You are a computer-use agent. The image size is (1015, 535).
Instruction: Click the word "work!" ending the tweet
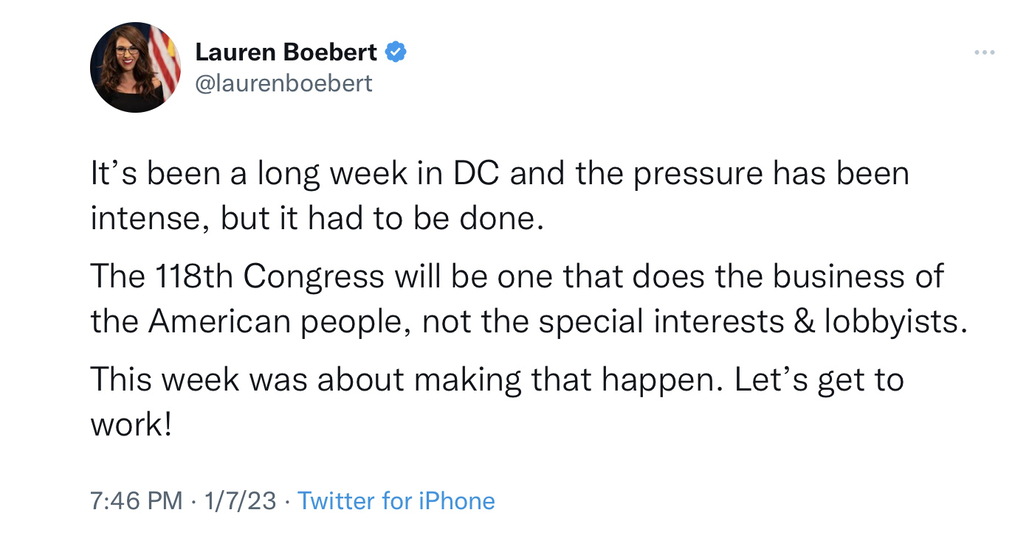pos(131,425)
